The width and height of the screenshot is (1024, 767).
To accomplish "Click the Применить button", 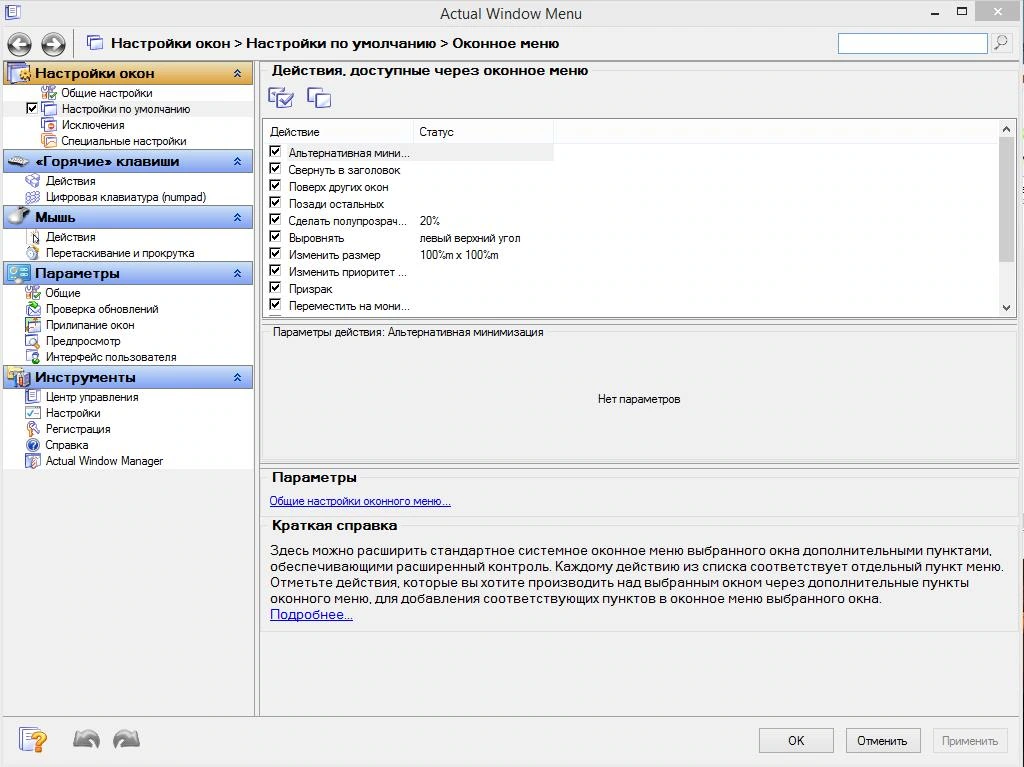I will coord(970,741).
